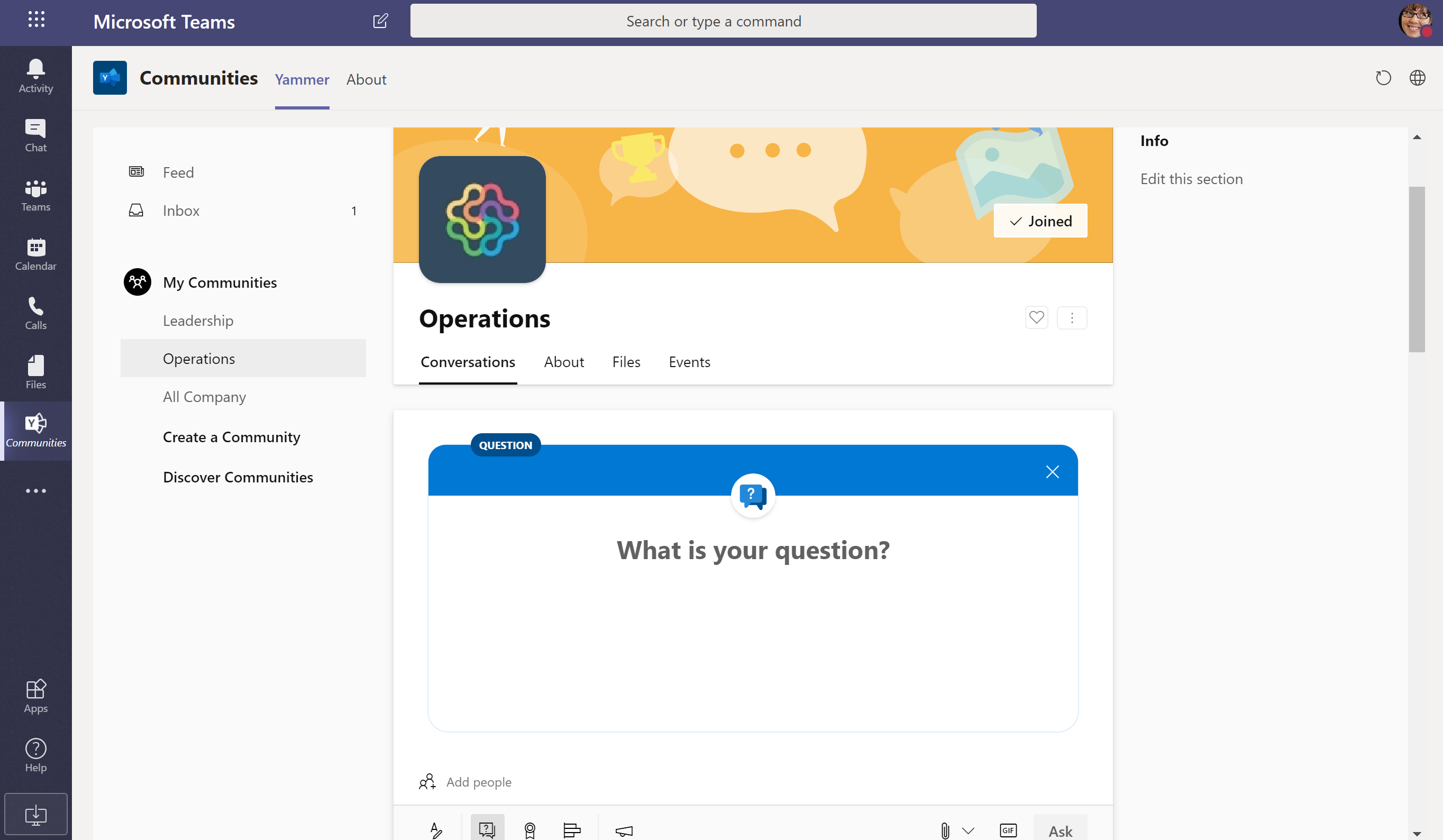Click the Inbox unread count 1
Viewport: 1443px width, 840px height.
[x=354, y=211]
